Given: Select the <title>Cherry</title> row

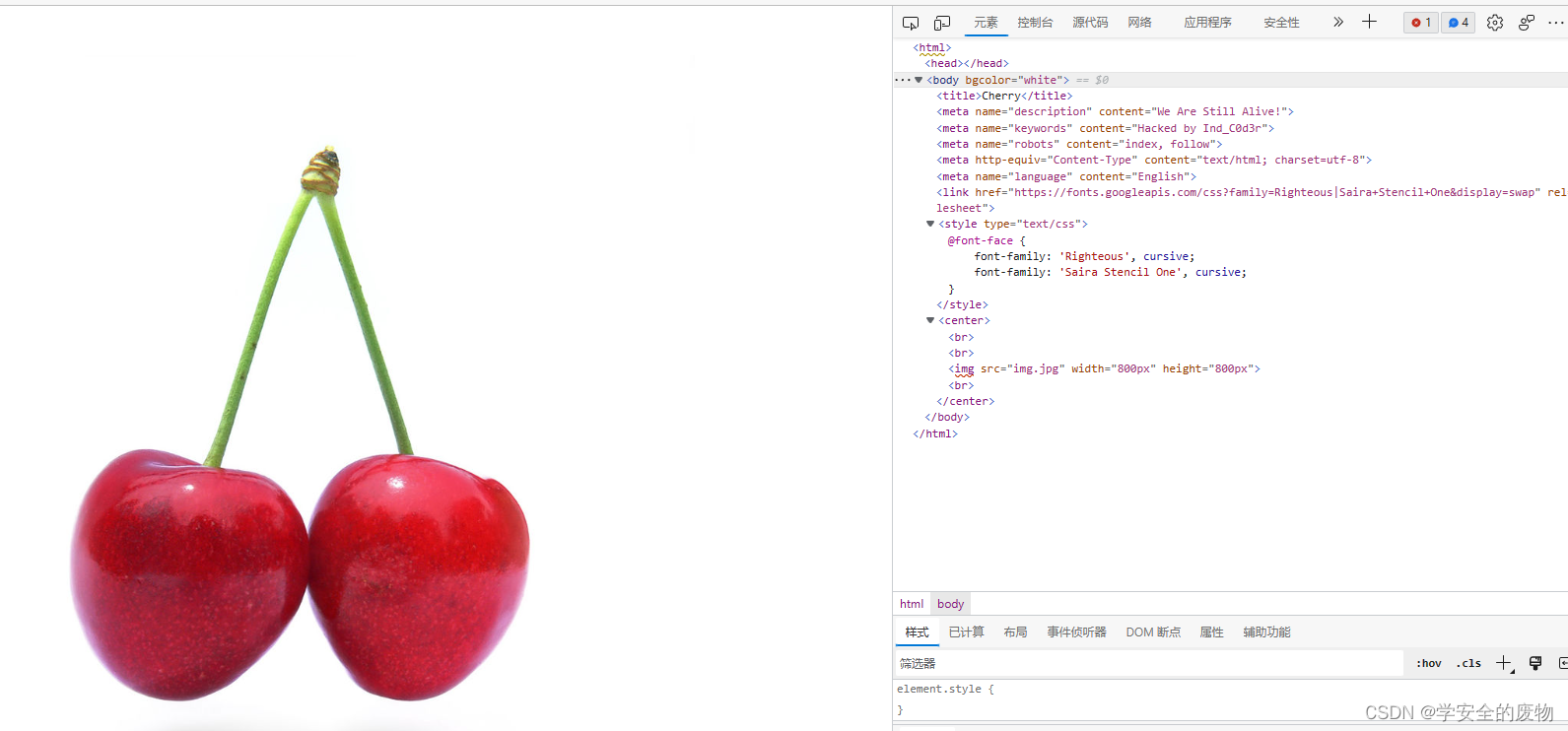Looking at the screenshot, I should pos(1004,96).
